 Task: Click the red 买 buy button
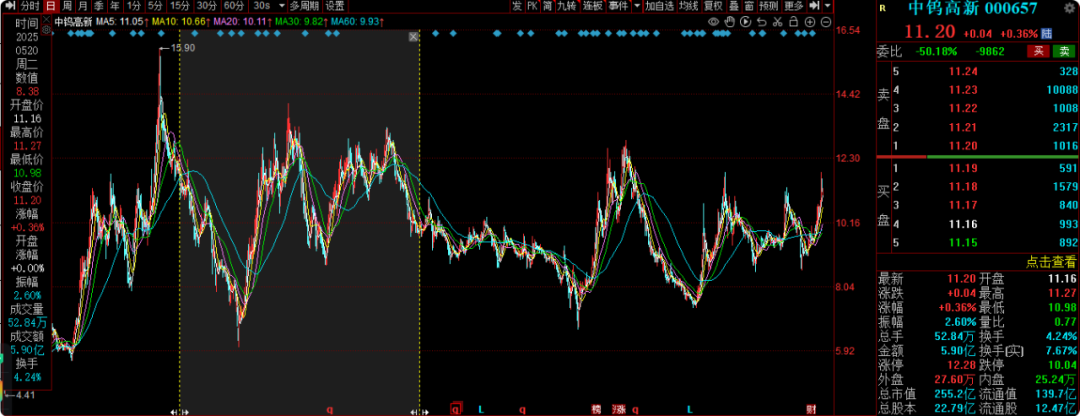1037,51
